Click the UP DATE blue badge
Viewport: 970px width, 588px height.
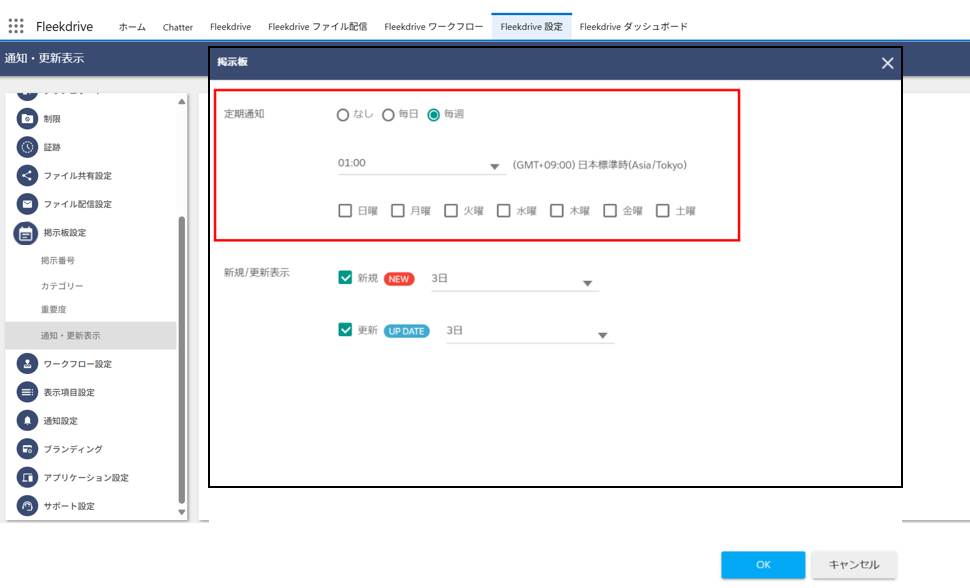pos(406,331)
